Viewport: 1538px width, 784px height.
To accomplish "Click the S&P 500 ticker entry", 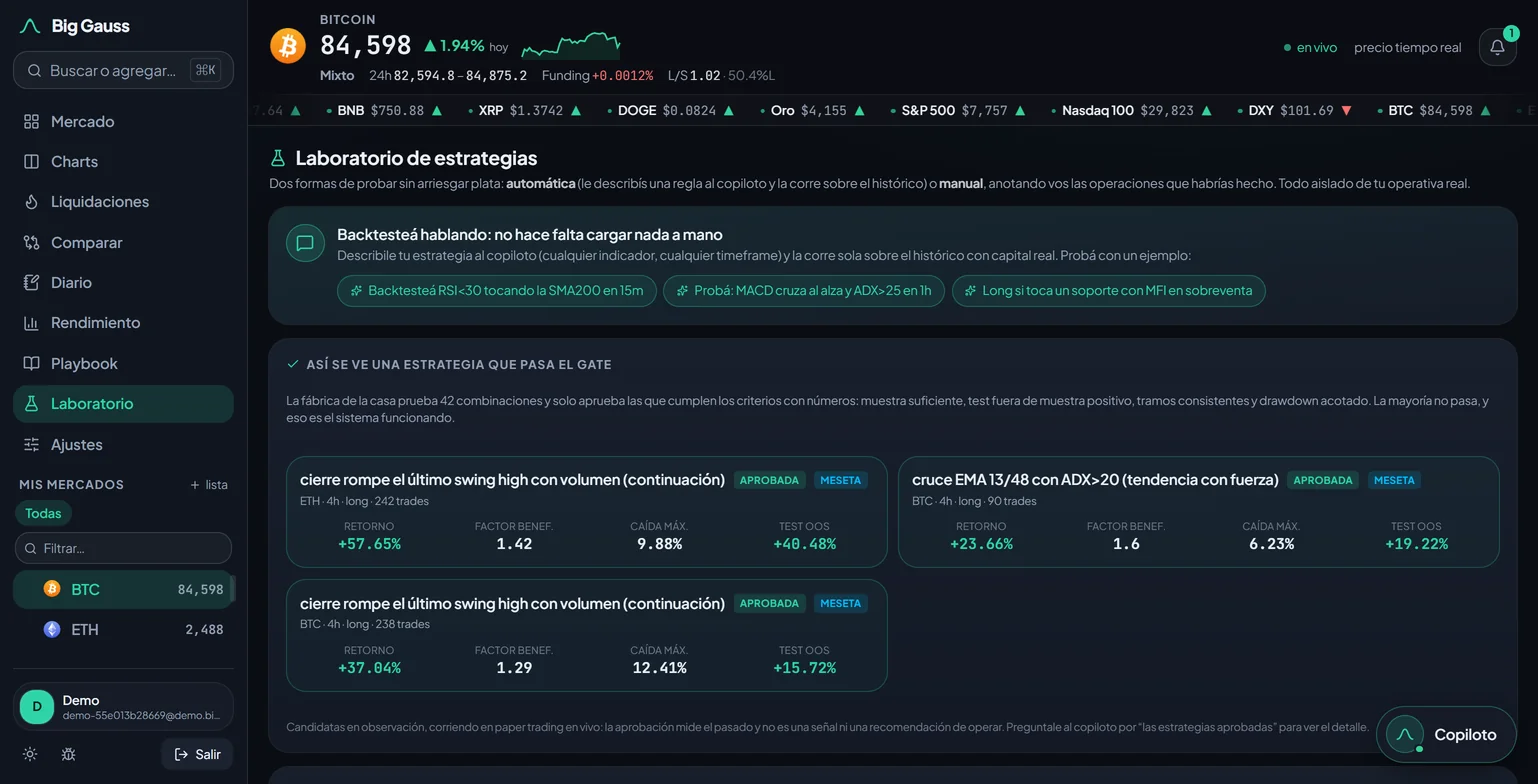I will [957, 111].
